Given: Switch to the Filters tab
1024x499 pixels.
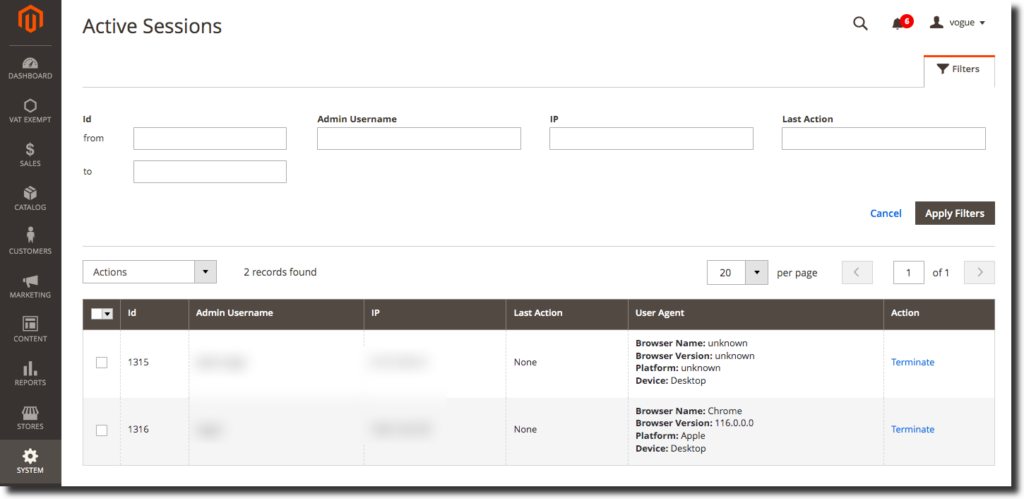Looking at the screenshot, I should pos(958,70).
